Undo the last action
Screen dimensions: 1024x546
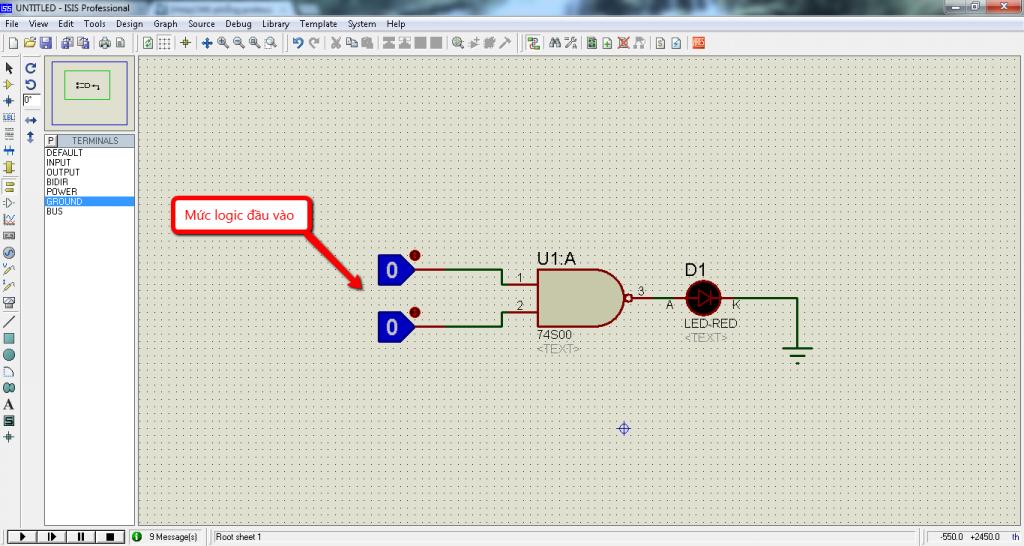[x=298, y=43]
